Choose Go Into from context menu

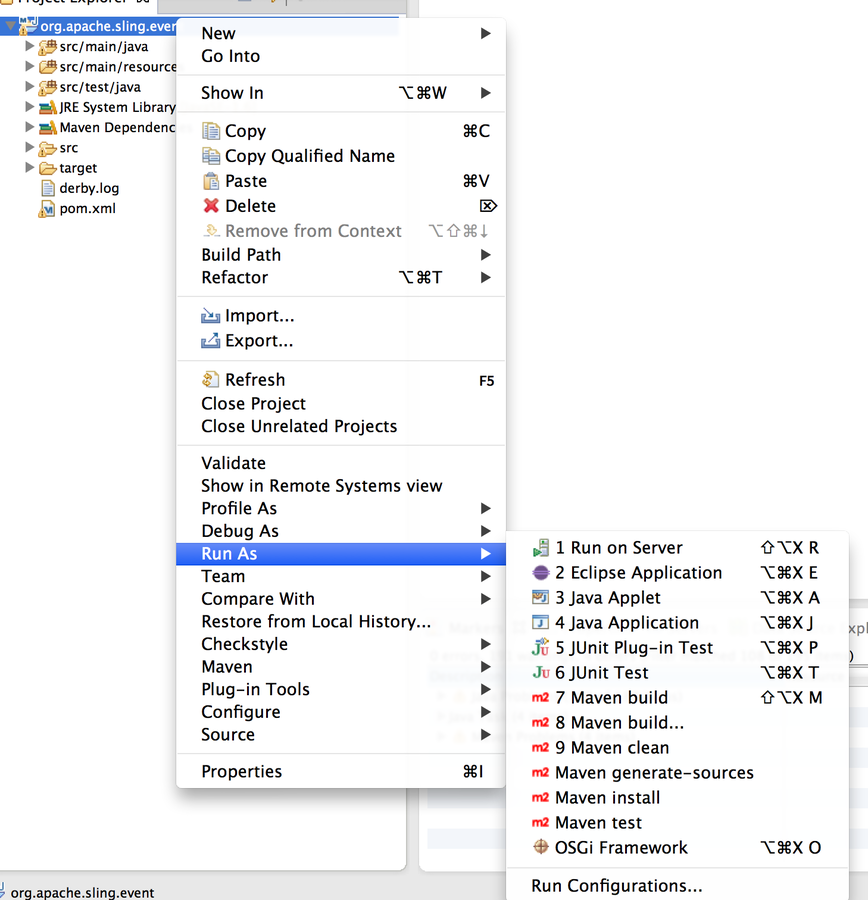tap(341, 56)
